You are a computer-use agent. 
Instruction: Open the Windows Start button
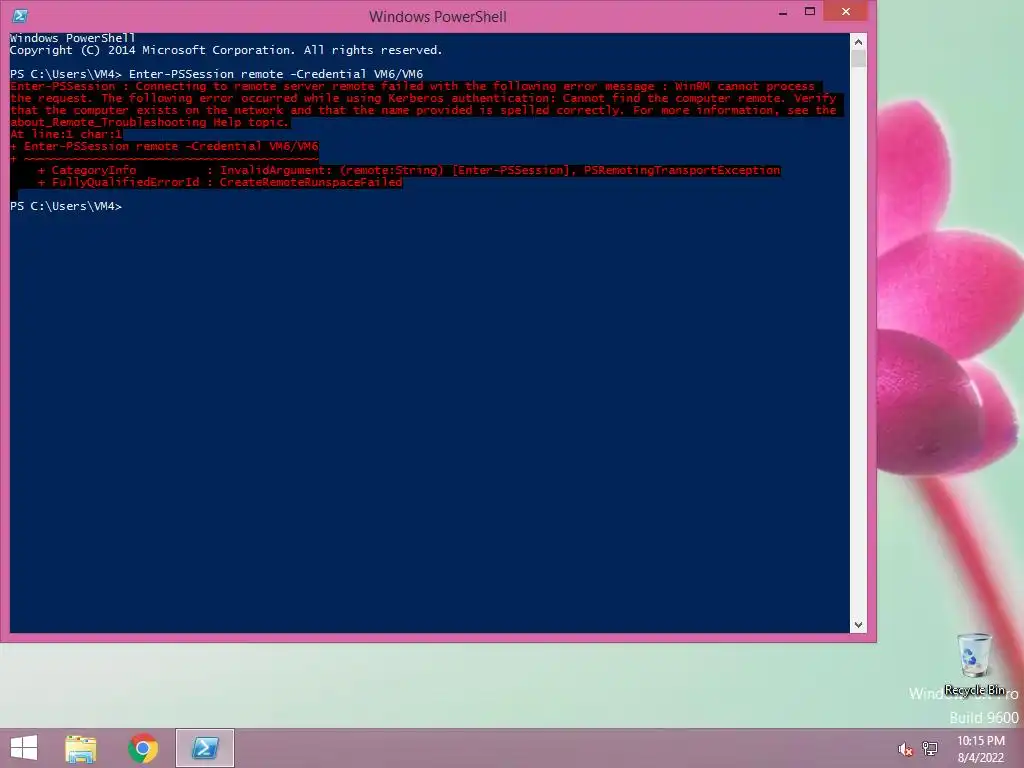24,748
